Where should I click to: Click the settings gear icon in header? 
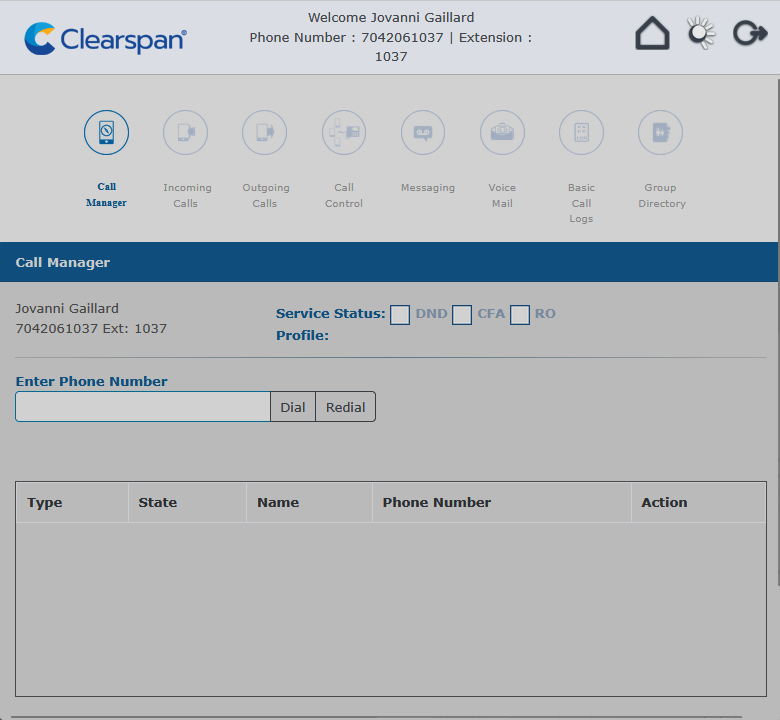701,34
